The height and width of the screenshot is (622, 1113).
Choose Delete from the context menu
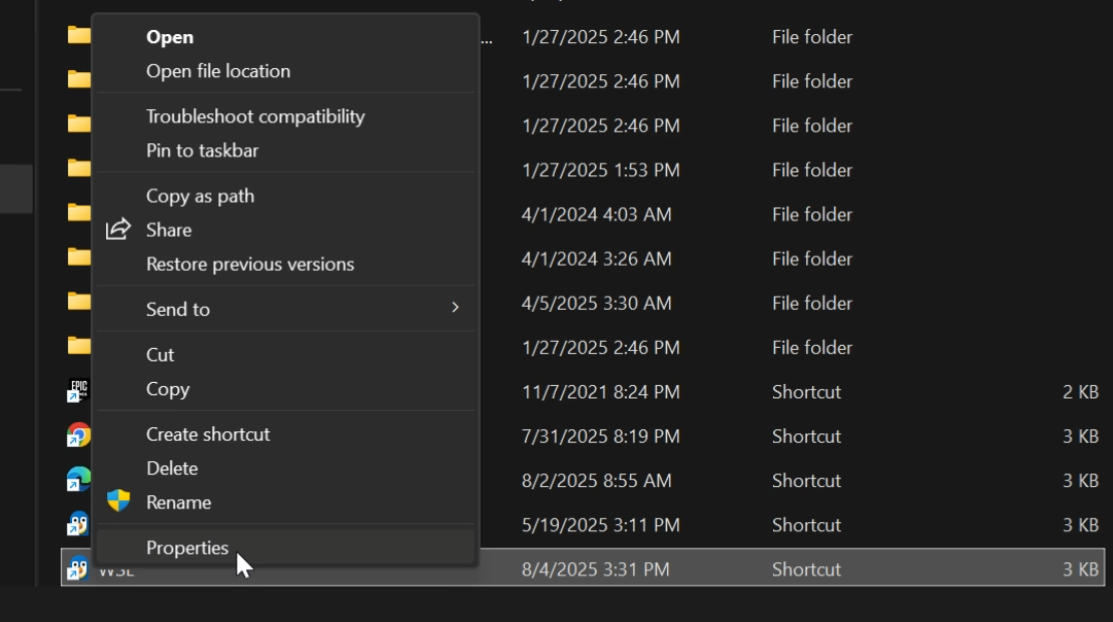(172, 468)
